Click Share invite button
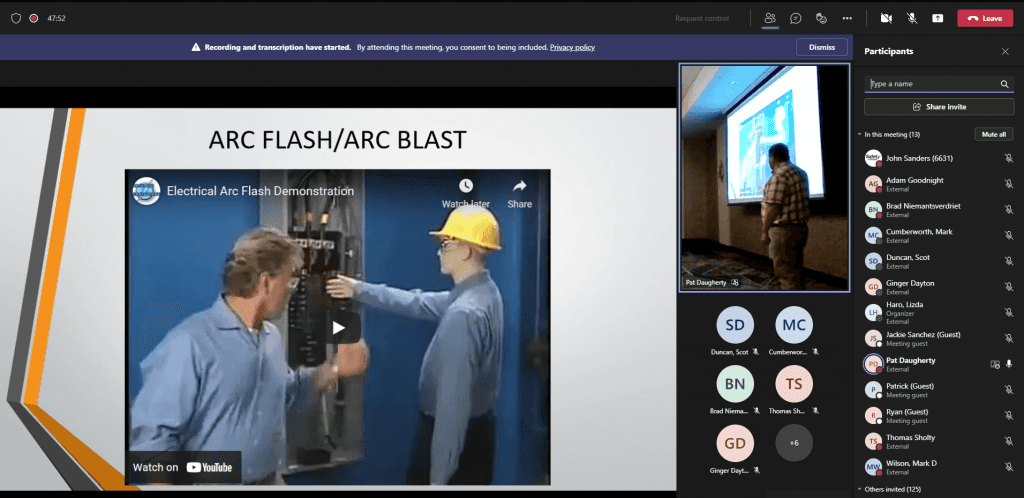The width and height of the screenshot is (1024, 498). 939,106
